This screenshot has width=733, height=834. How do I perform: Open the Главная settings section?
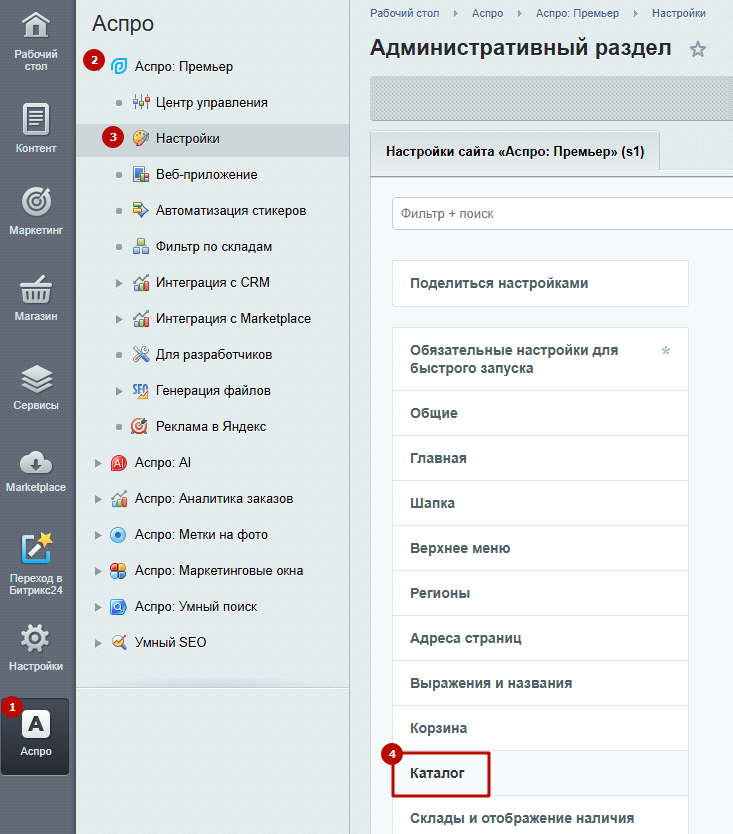point(540,458)
